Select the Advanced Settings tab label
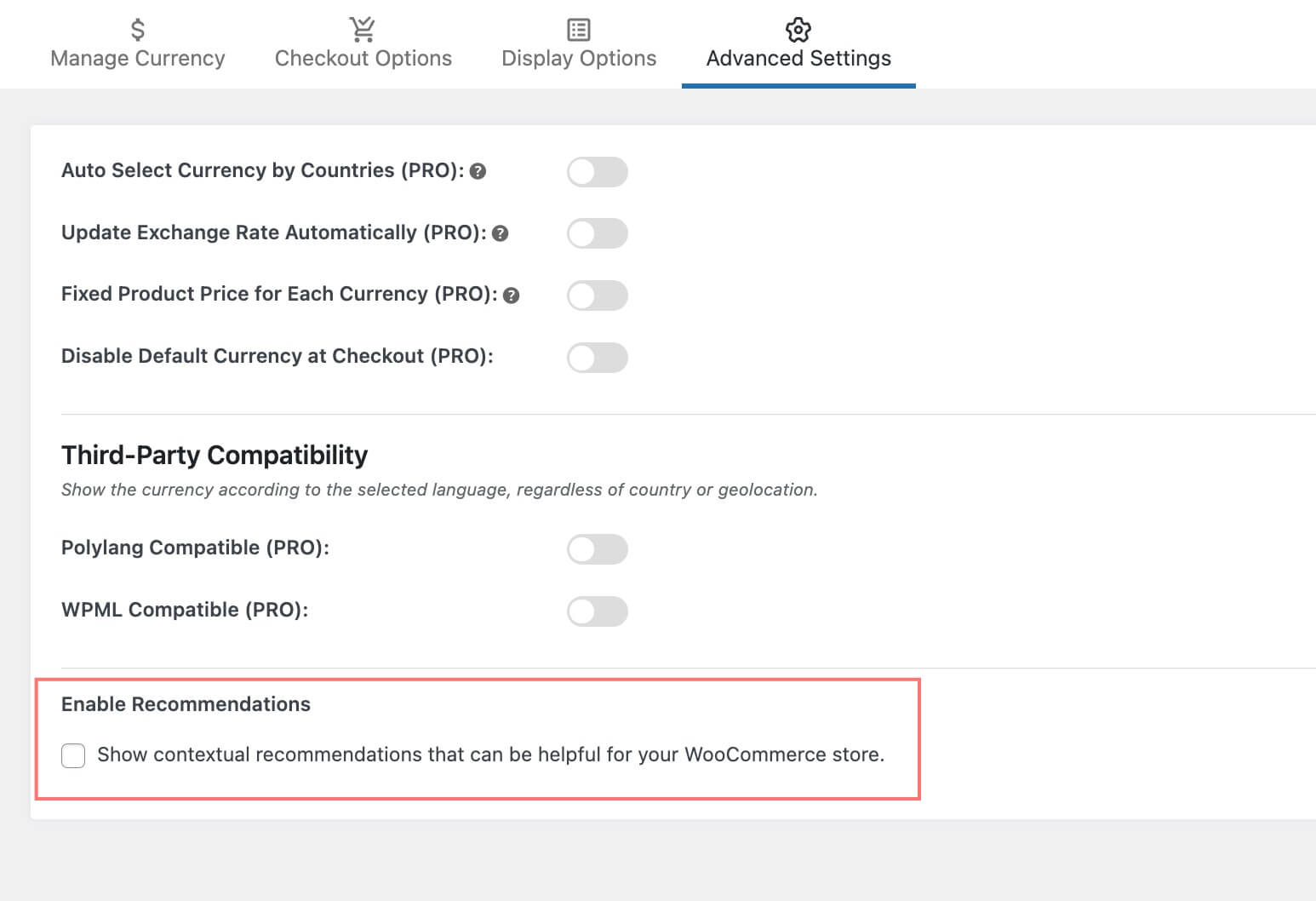The width and height of the screenshot is (1316, 901). coord(798,59)
